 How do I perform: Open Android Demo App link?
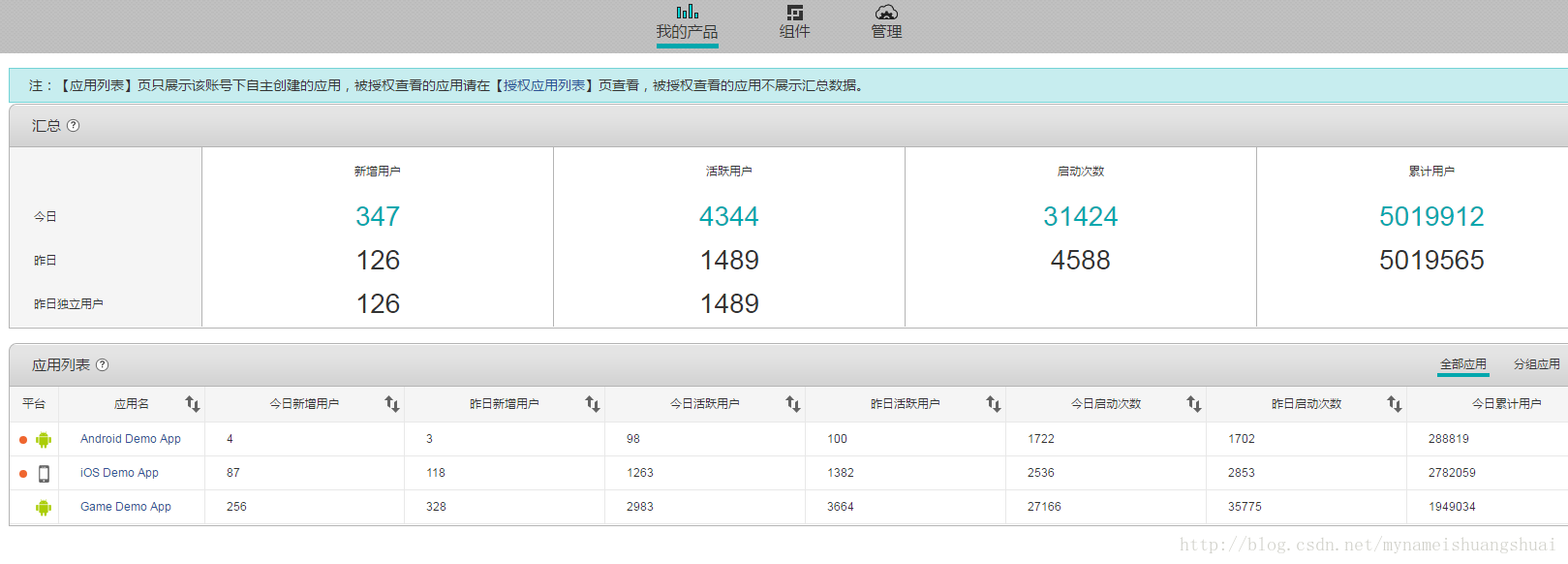click(x=131, y=439)
